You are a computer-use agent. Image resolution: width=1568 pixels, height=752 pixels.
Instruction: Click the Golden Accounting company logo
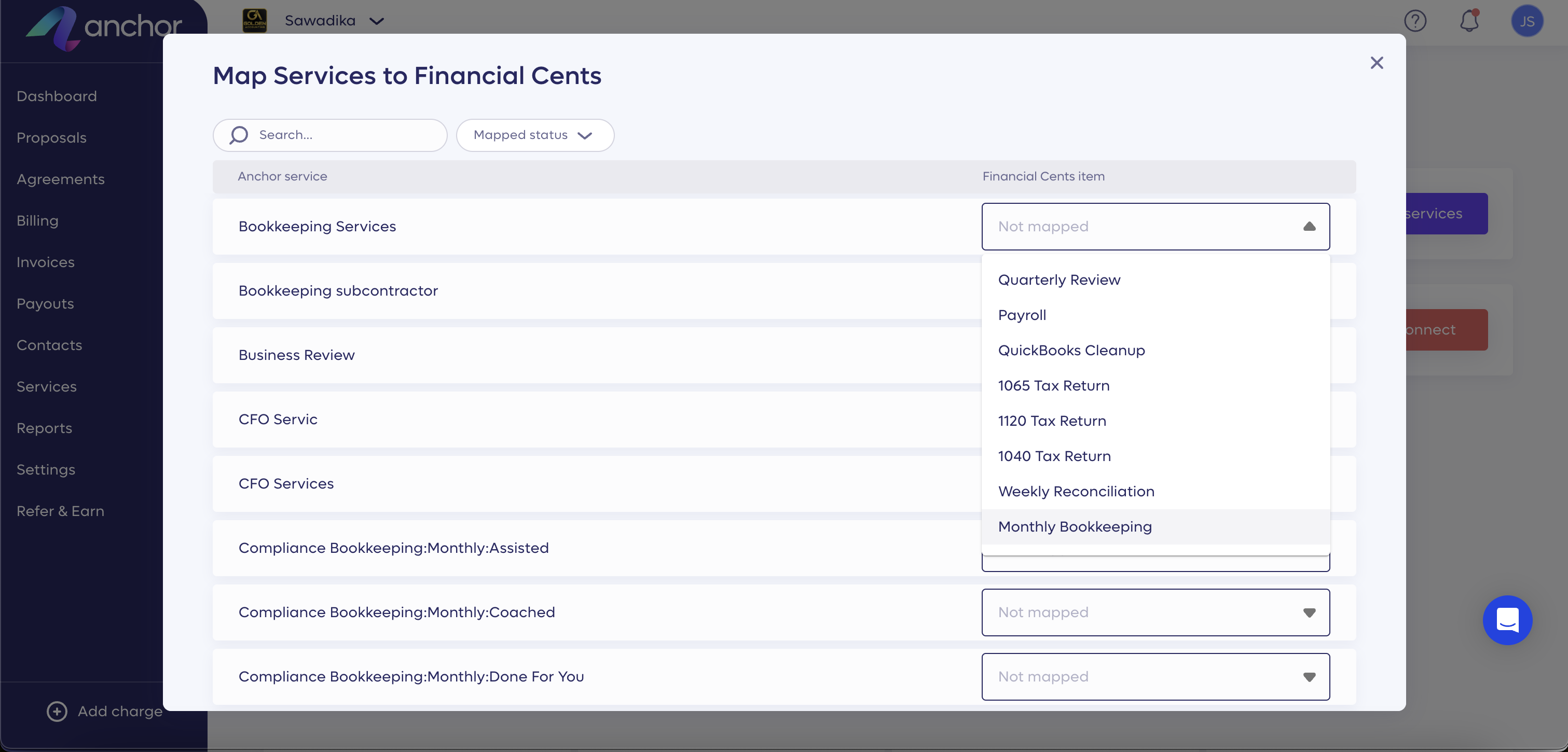click(x=254, y=21)
